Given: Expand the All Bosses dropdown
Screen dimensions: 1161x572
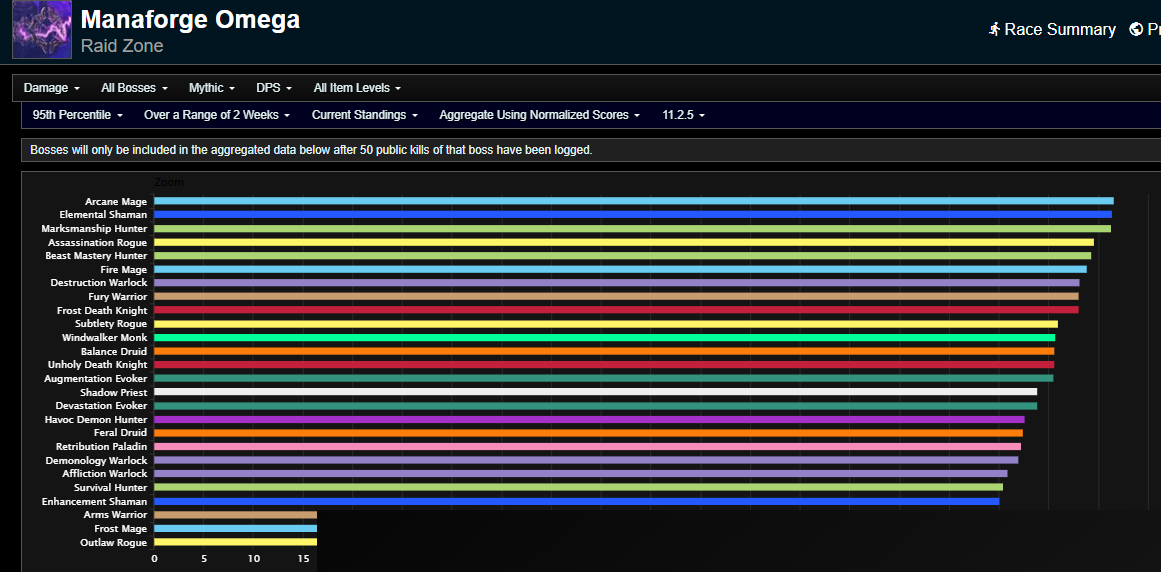Looking at the screenshot, I should click(x=135, y=88).
